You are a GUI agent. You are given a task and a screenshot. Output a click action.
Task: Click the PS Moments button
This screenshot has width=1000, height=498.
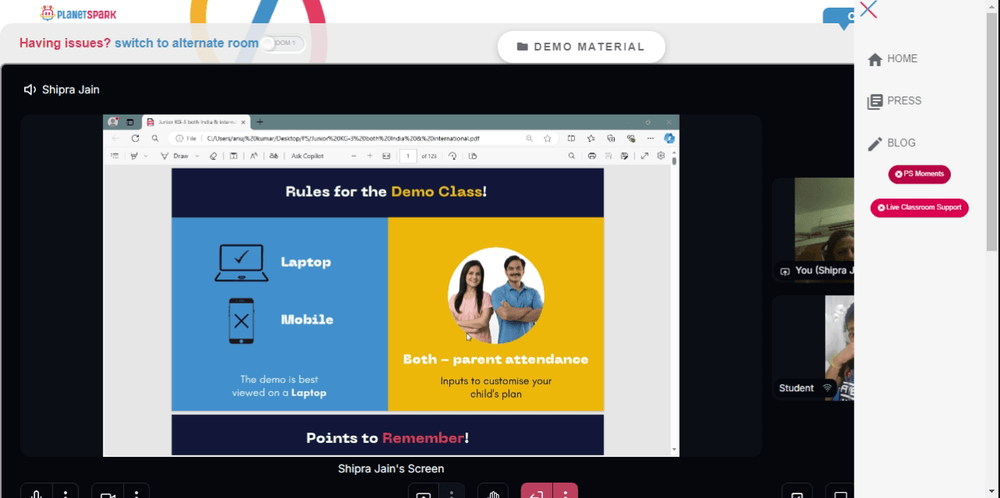(919, 174)
